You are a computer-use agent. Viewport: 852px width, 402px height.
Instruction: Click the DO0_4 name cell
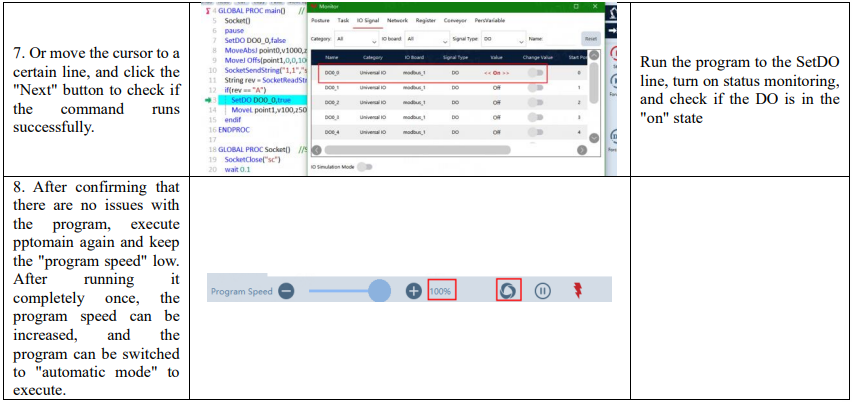coord(332,133)
